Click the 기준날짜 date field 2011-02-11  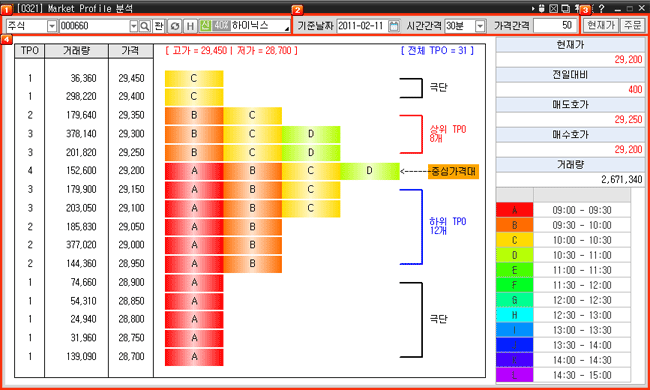click(x=362, y=26)
